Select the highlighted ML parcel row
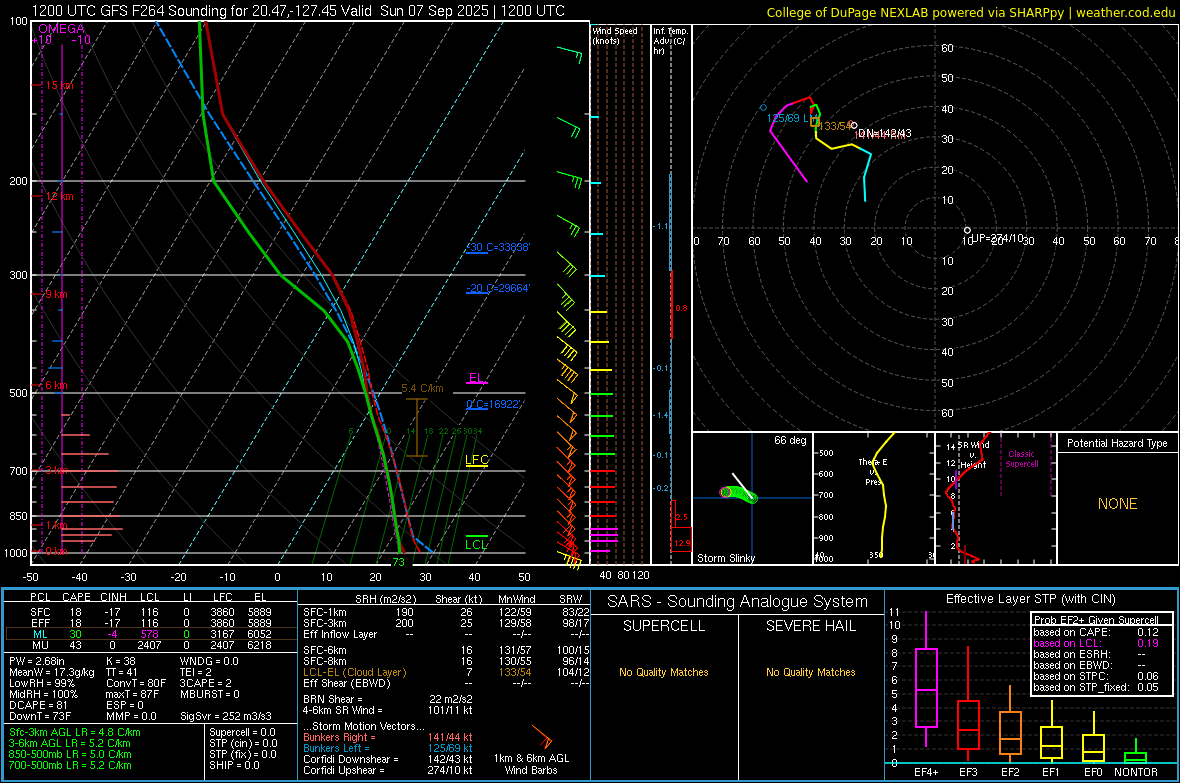 pyautogui.click(x=151, y=634)
